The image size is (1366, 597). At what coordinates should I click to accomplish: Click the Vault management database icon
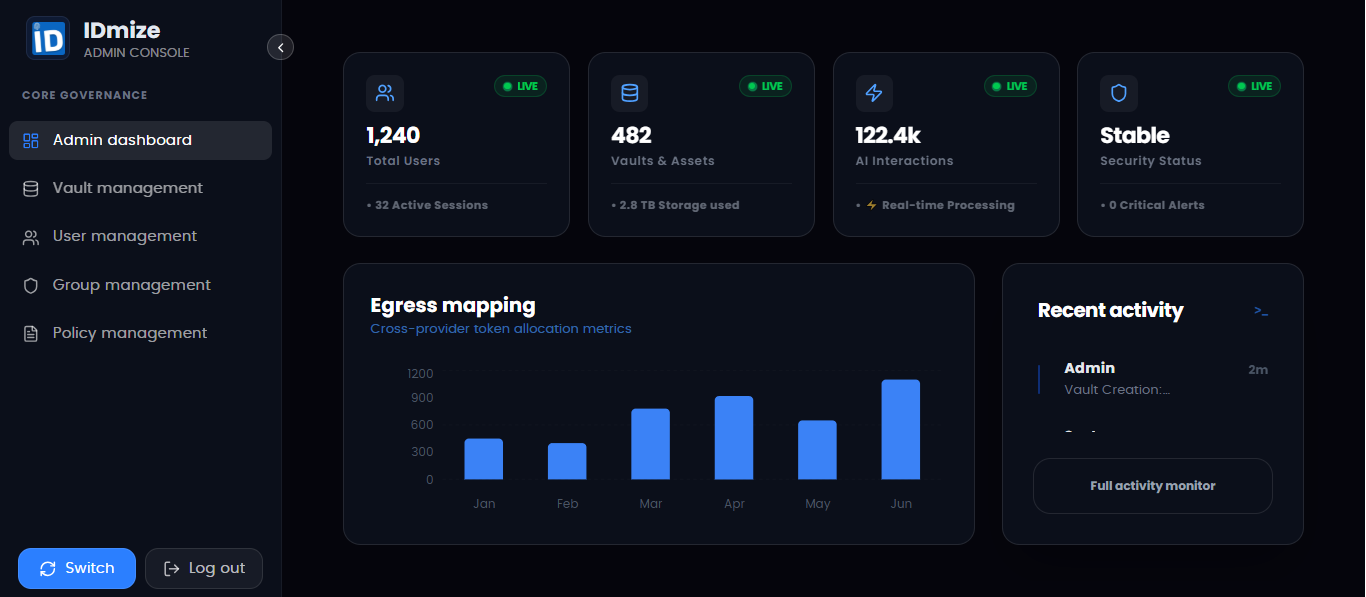click(31, 188)
